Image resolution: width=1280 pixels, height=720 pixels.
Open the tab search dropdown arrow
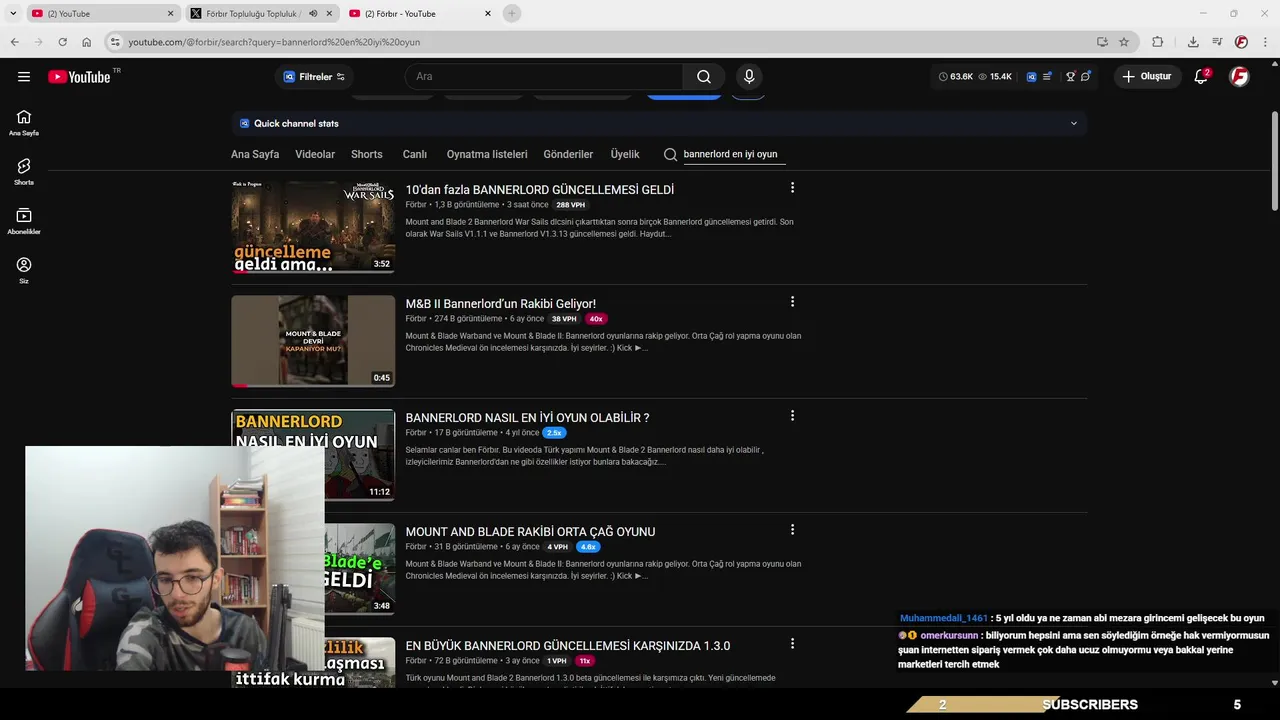13,14
